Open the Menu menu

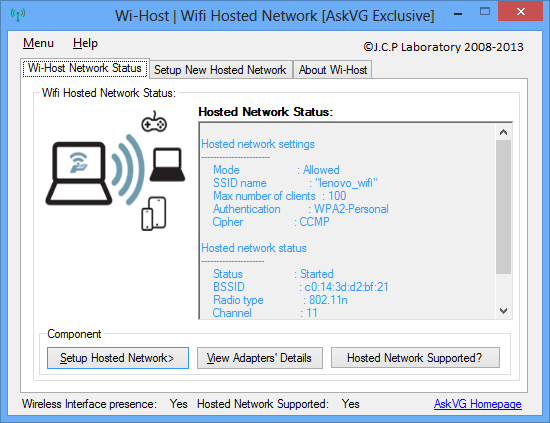click(38, 43)
